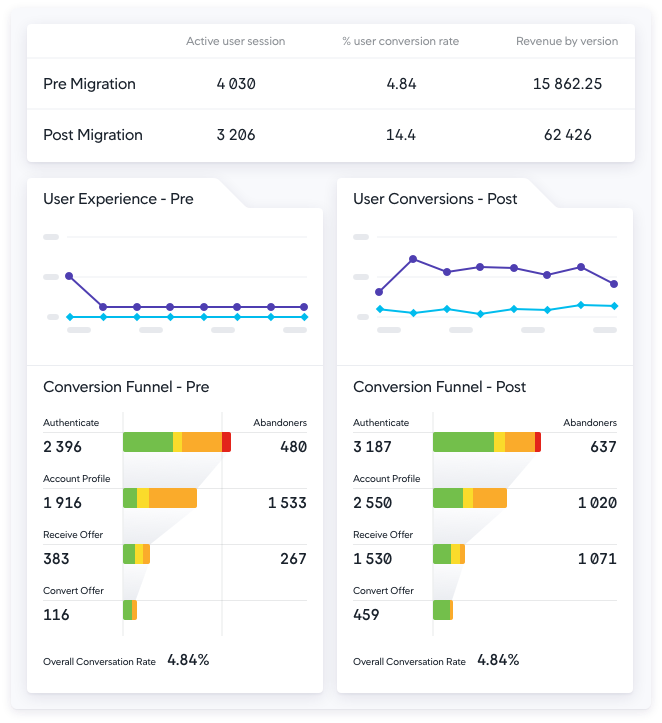Select the Pre Migration row label

92,84
